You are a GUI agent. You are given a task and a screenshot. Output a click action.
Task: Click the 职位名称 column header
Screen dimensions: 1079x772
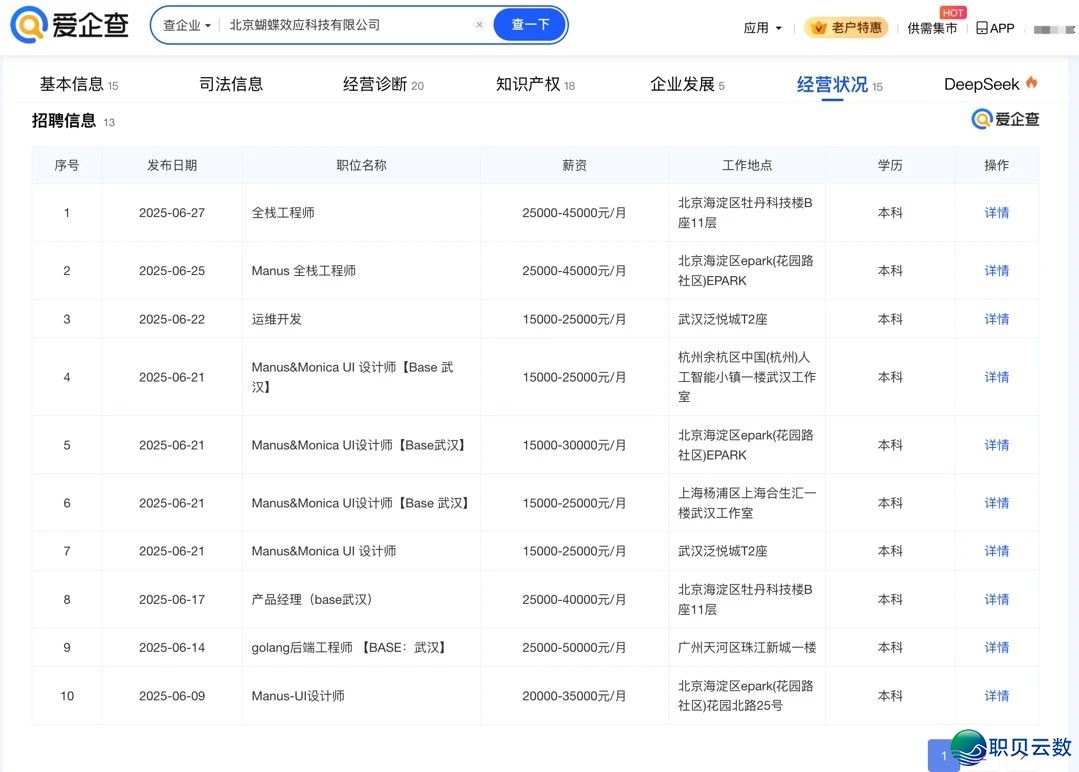coord(361,165)
